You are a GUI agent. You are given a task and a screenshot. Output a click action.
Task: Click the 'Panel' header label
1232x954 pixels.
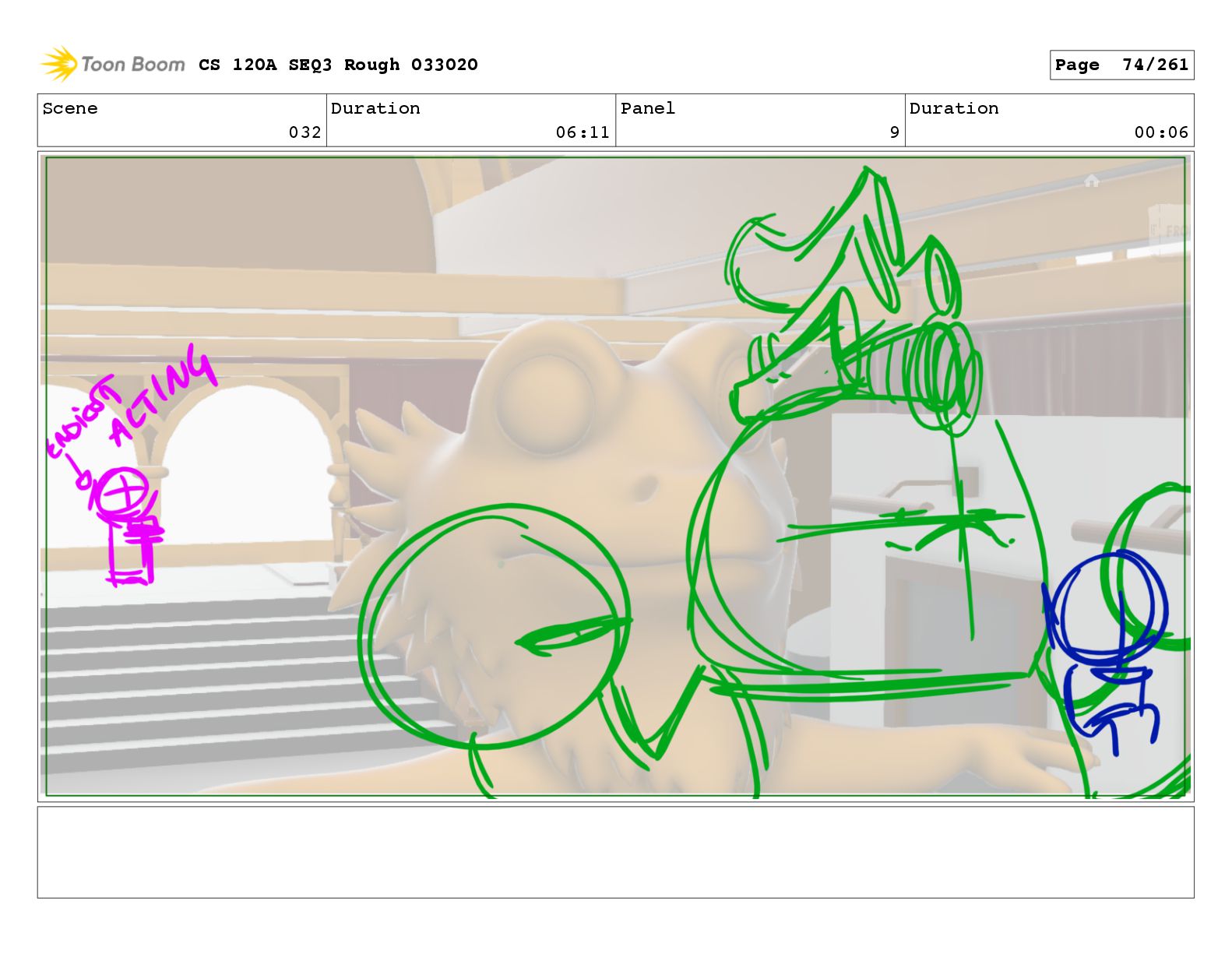point(648,108)
